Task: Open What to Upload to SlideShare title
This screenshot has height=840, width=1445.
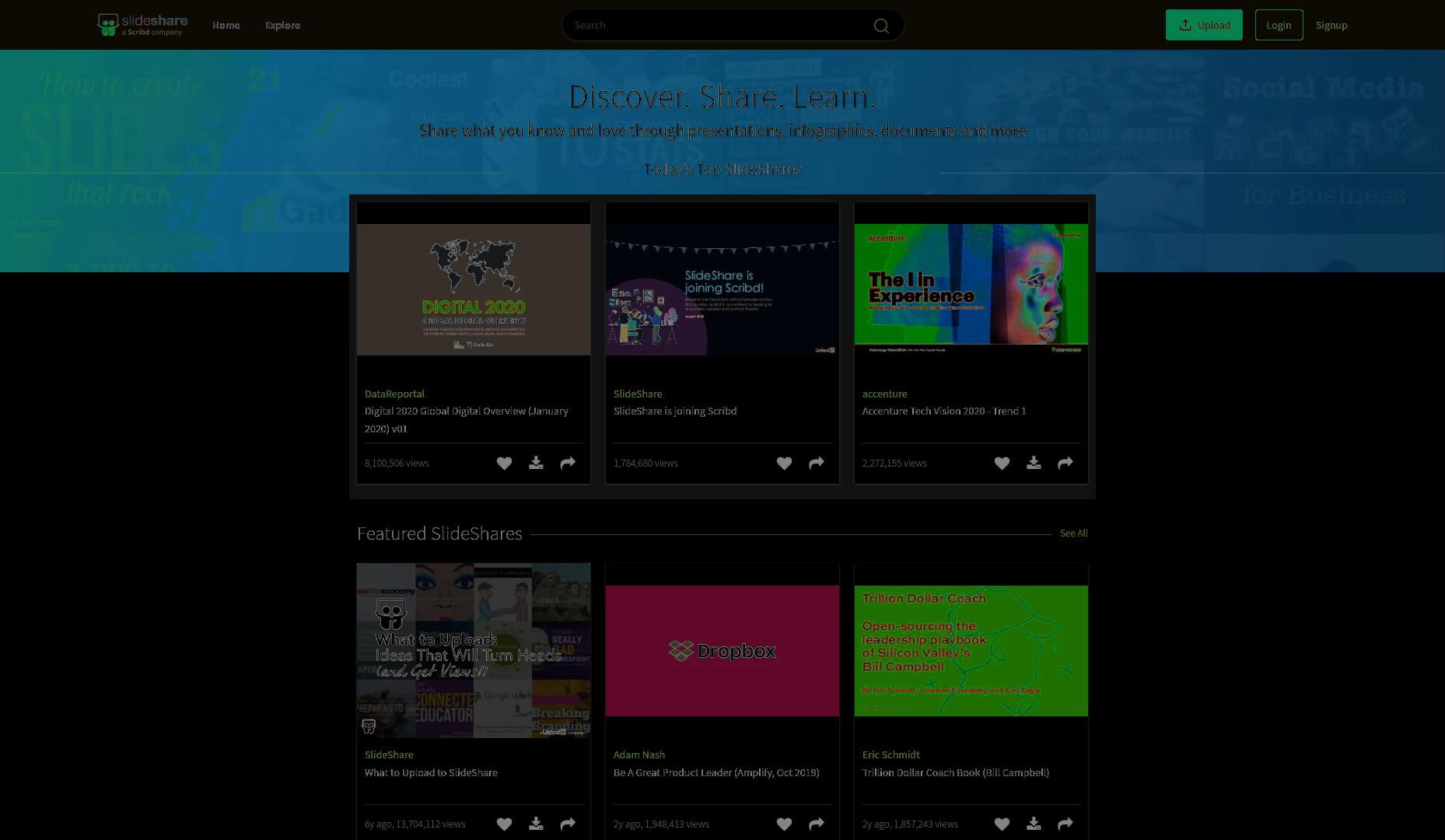Action: [431, 773]
